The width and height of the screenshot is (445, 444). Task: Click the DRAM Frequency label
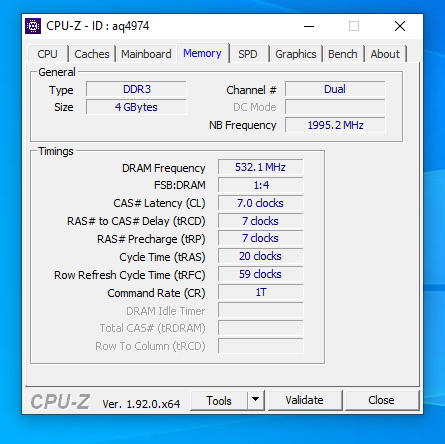coord(163,168)
